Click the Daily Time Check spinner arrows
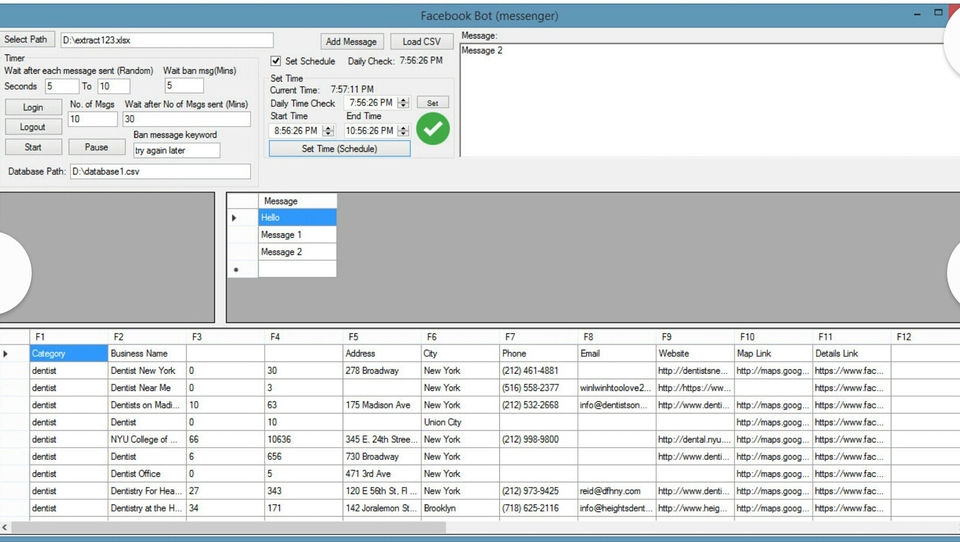The image size is (960, 542). click(403, 103)
